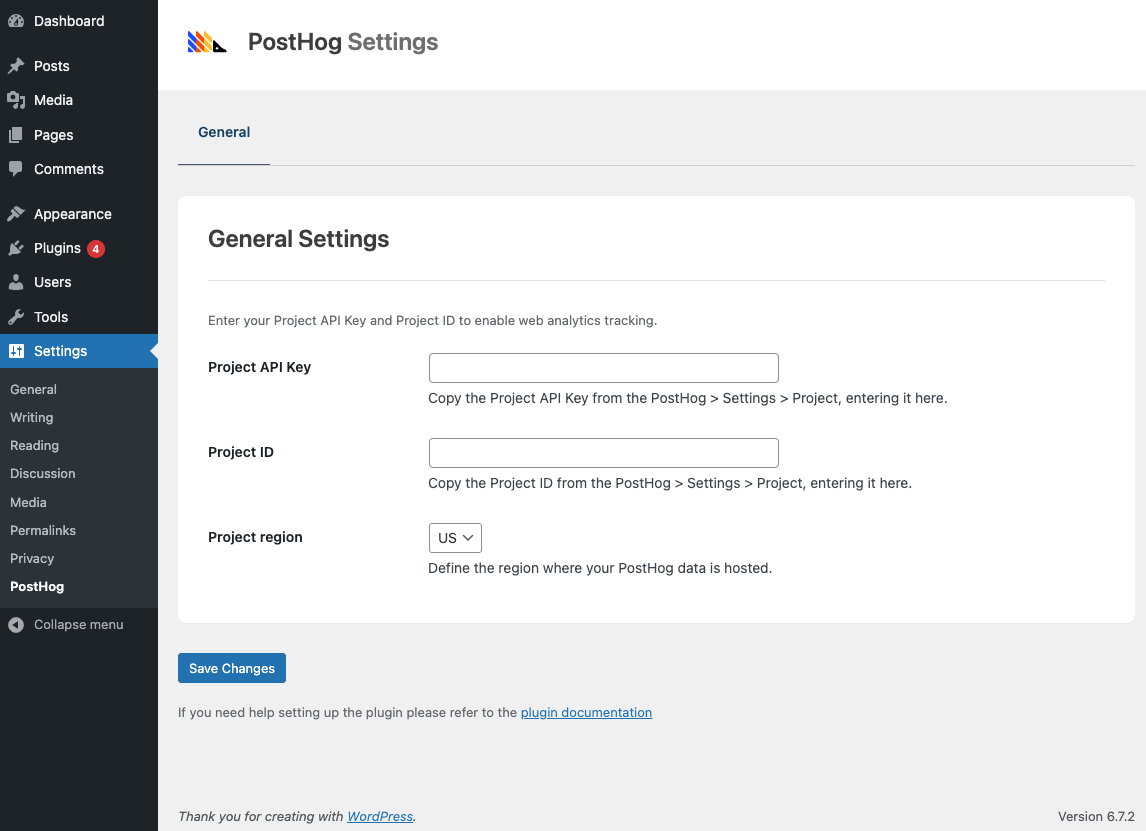Click the Save Changes button
The width and height of the screenshot is (1146, 831).
[232, 668]
